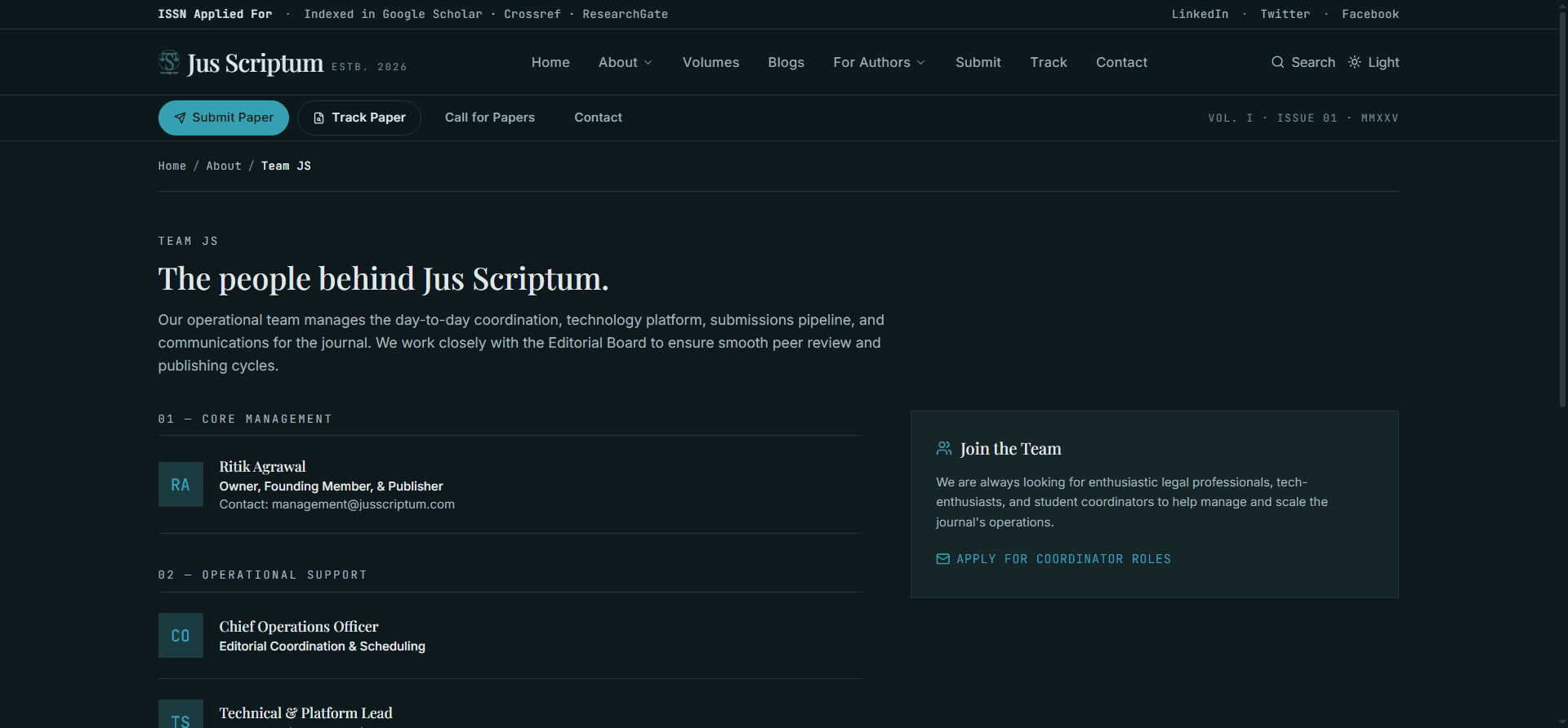1568x728 pixels.
Task: Click the sun icon for Light theme
Action: pyautogui.click(x=1354, y=62)
